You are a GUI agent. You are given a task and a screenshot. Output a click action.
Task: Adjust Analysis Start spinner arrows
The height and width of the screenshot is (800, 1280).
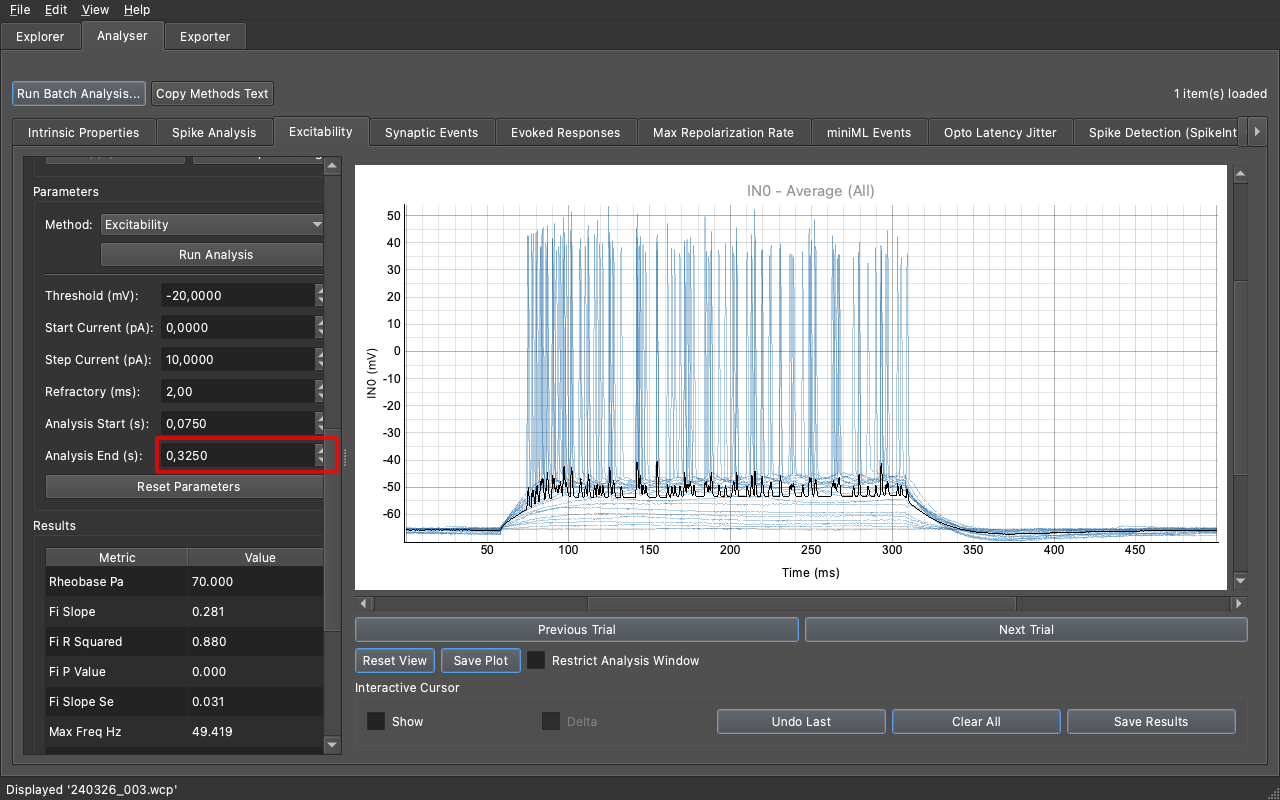click(320, 424)
